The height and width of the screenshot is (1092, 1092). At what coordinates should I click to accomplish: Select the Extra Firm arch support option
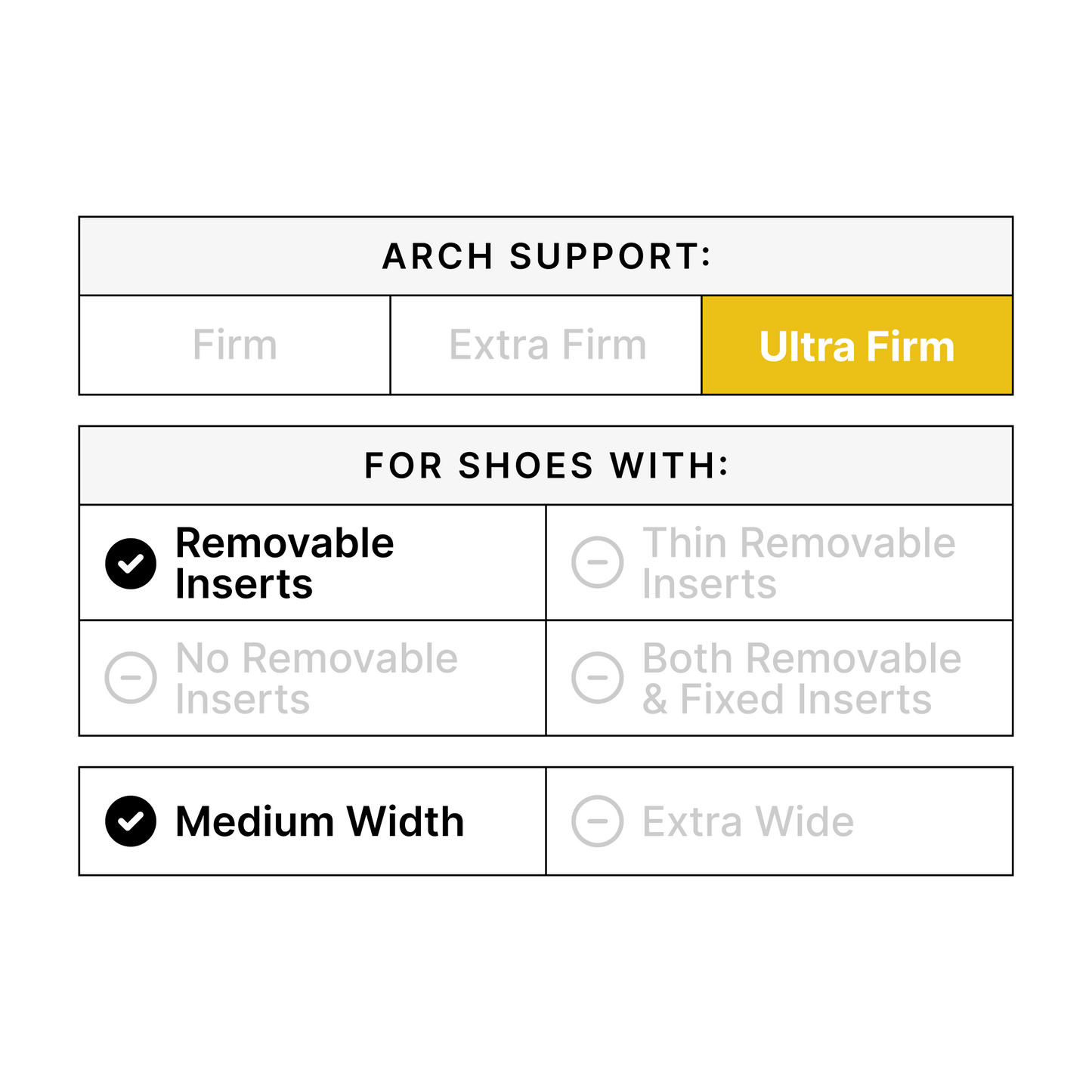[x=547, y=345]
